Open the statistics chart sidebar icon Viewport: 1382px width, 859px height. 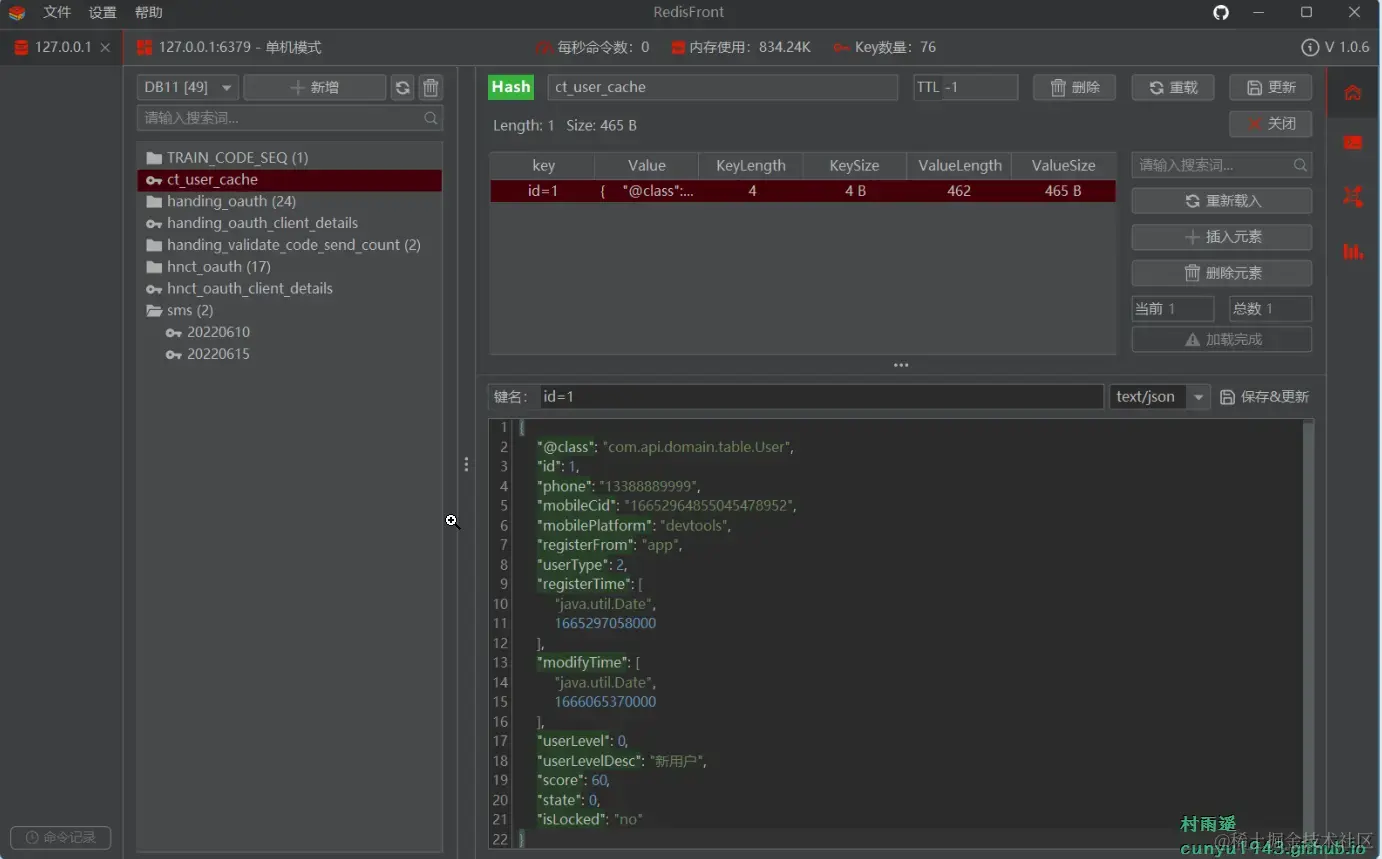pyautogui.click(x=1353, y=251)
